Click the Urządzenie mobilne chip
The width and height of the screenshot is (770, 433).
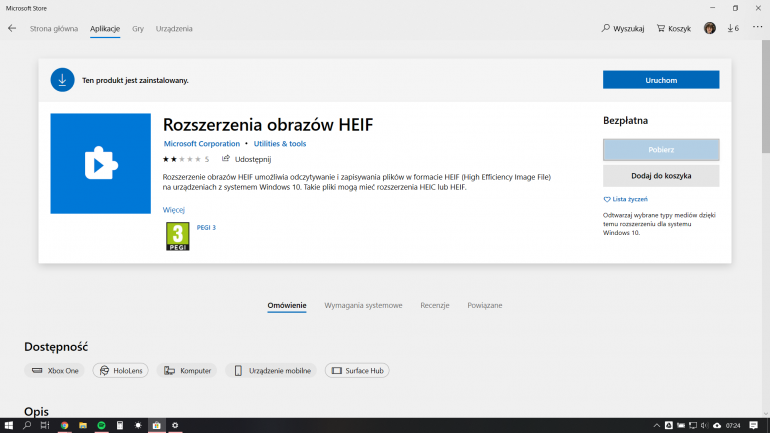(271, 371)
